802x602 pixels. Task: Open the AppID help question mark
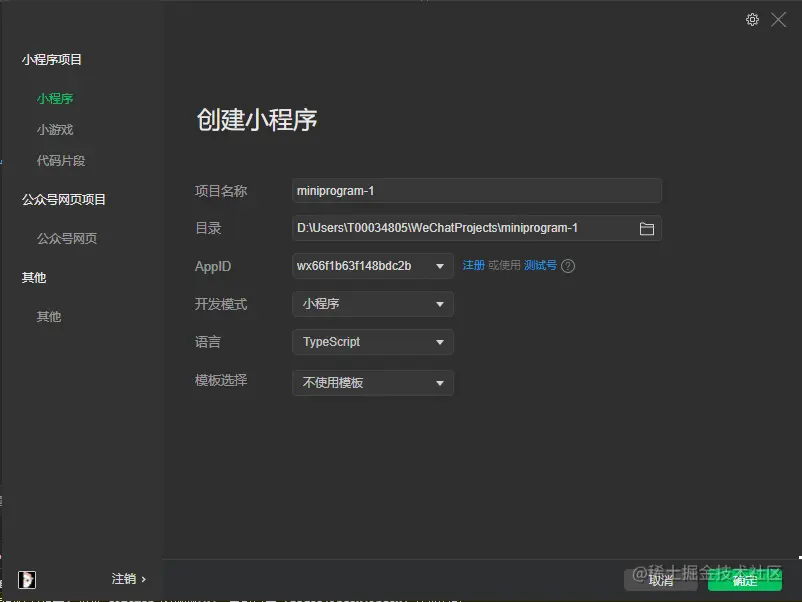click(x=568, y=266)
